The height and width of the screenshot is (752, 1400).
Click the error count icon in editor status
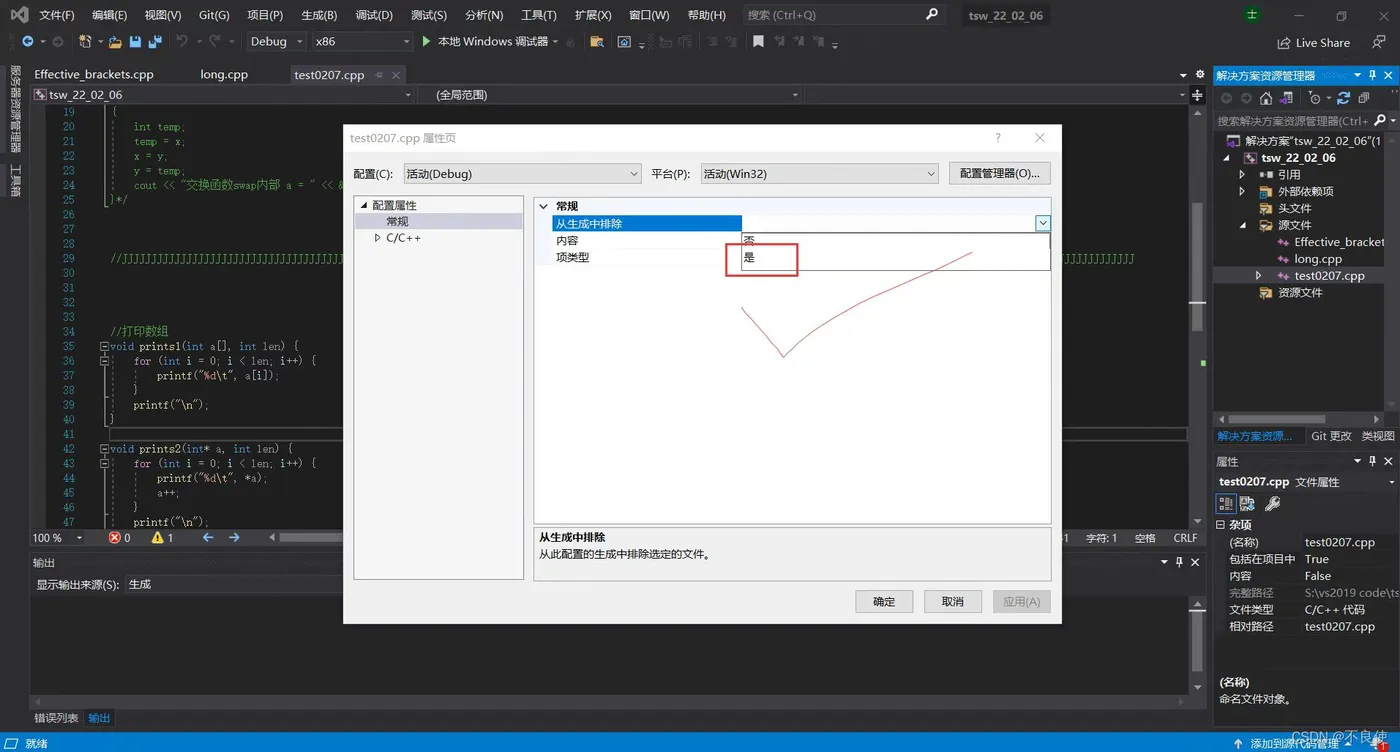point(115,538)
